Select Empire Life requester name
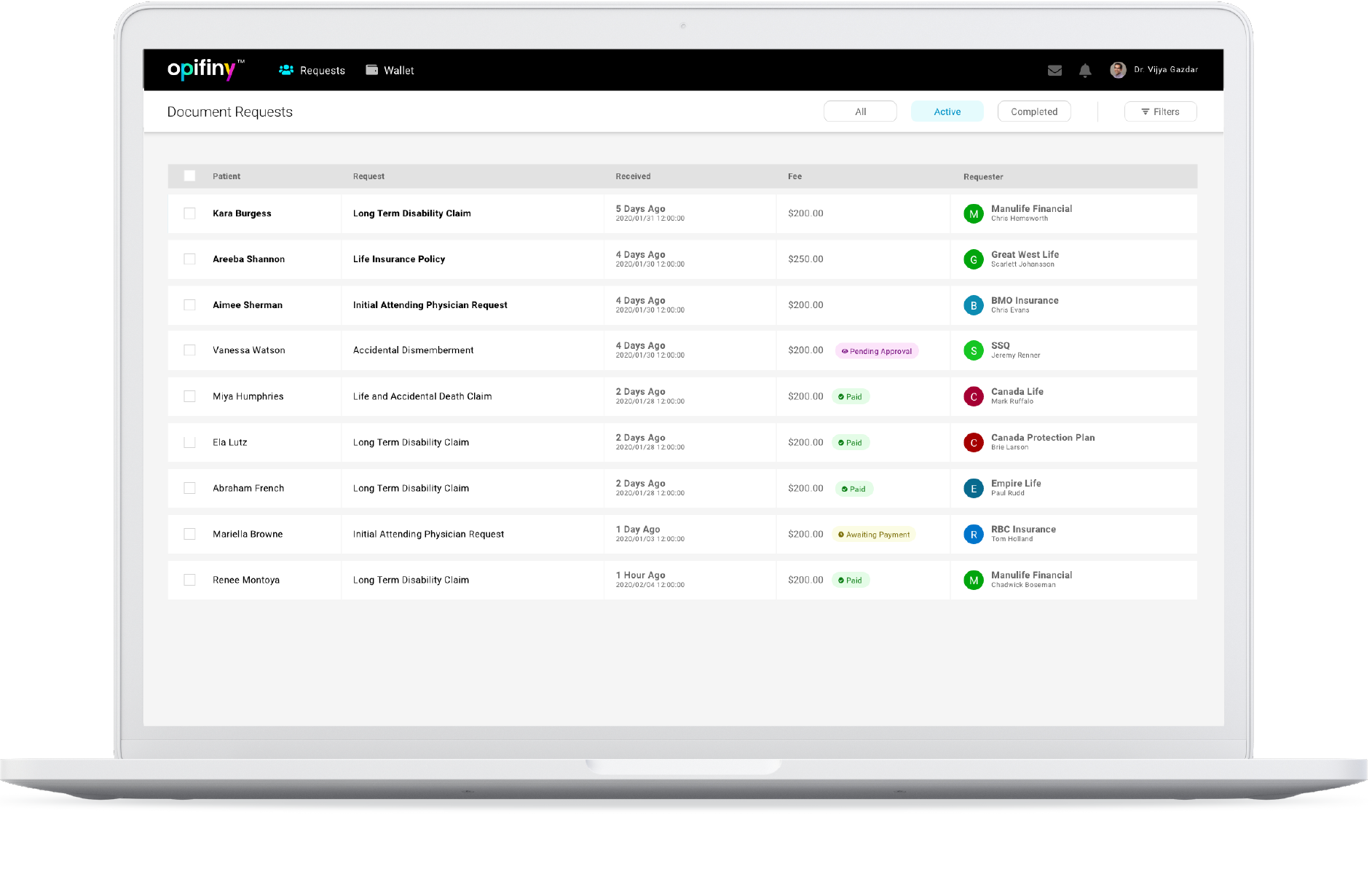 (x=1016, y=484)
